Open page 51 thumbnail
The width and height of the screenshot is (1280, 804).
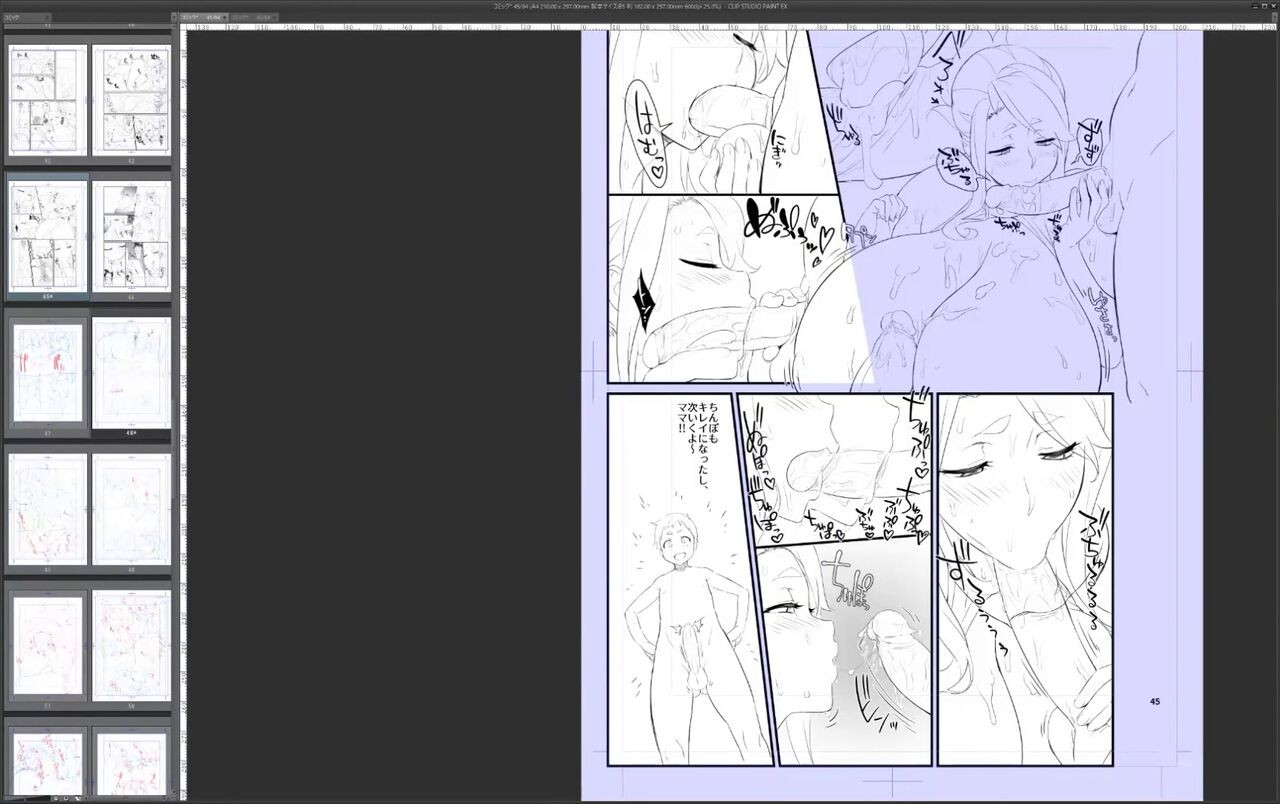(x=48, y=645)
